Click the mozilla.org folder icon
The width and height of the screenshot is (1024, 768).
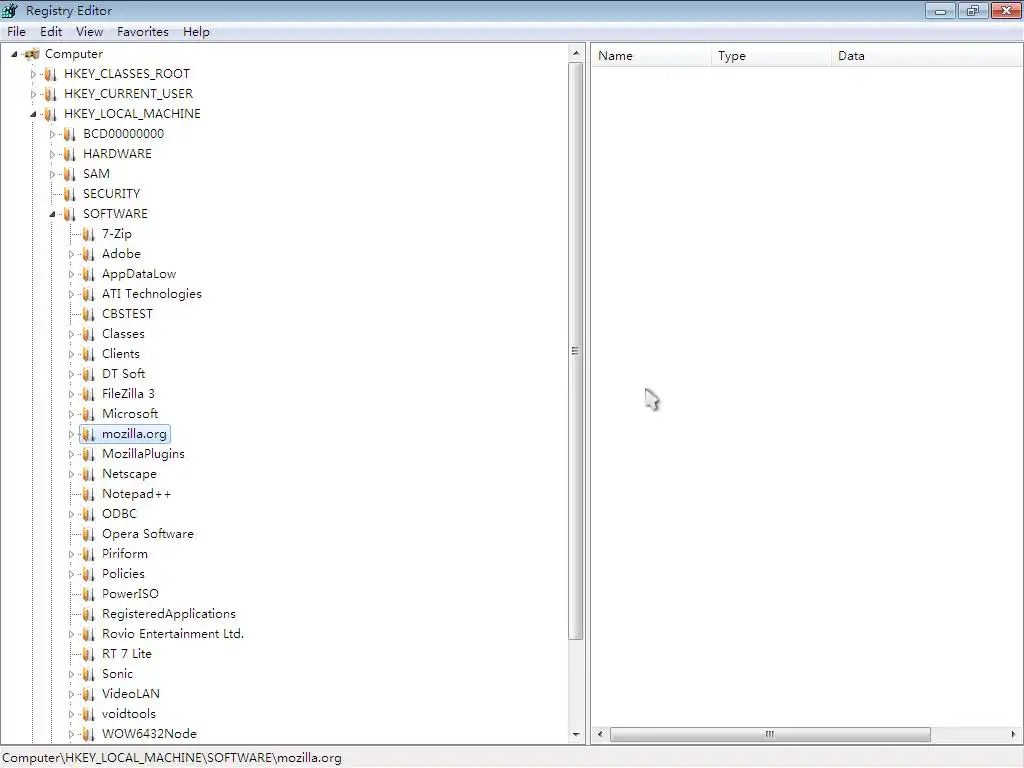[x=89, y=434]
